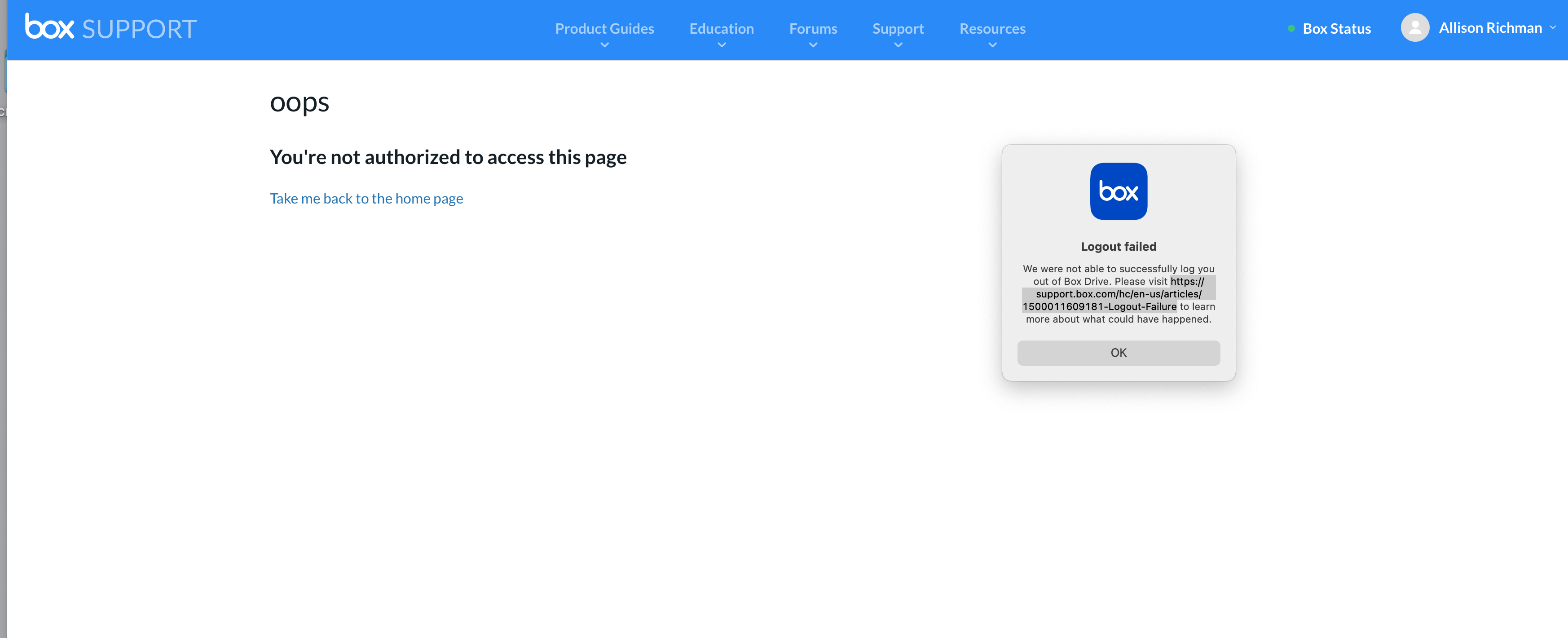Expand the chevron under Education

721,45
